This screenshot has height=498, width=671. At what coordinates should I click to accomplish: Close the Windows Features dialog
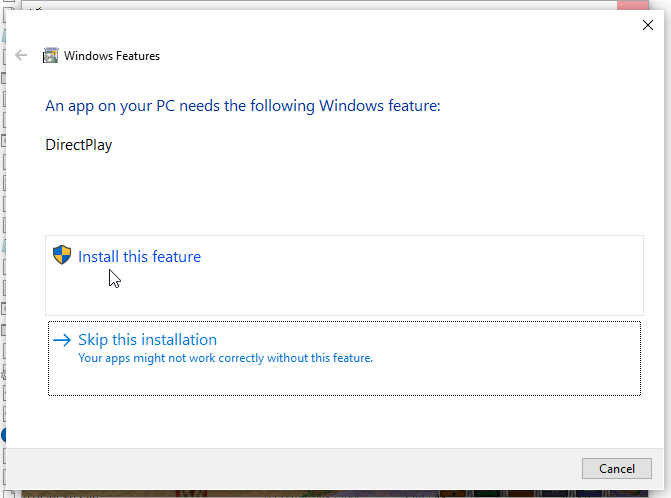[647, 25]
